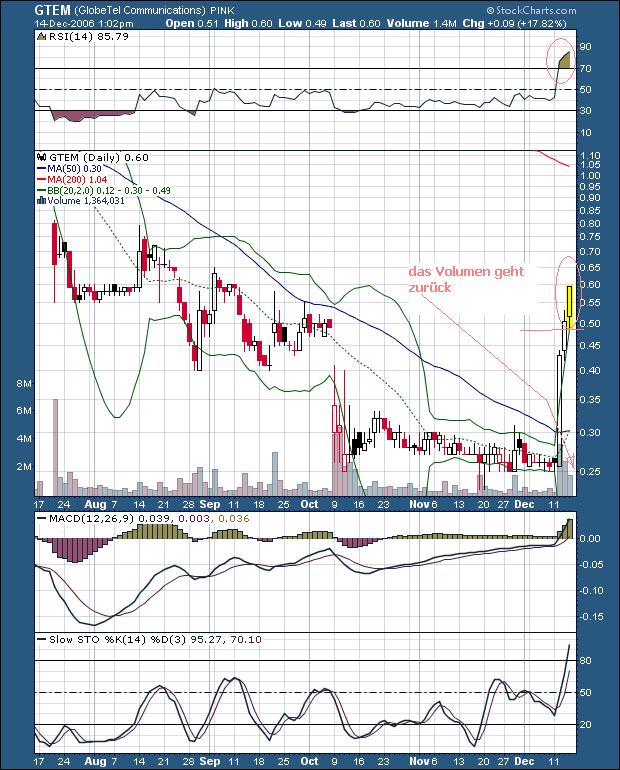
Task: Click the volume bars icon in legend
Action: (42, 200)
